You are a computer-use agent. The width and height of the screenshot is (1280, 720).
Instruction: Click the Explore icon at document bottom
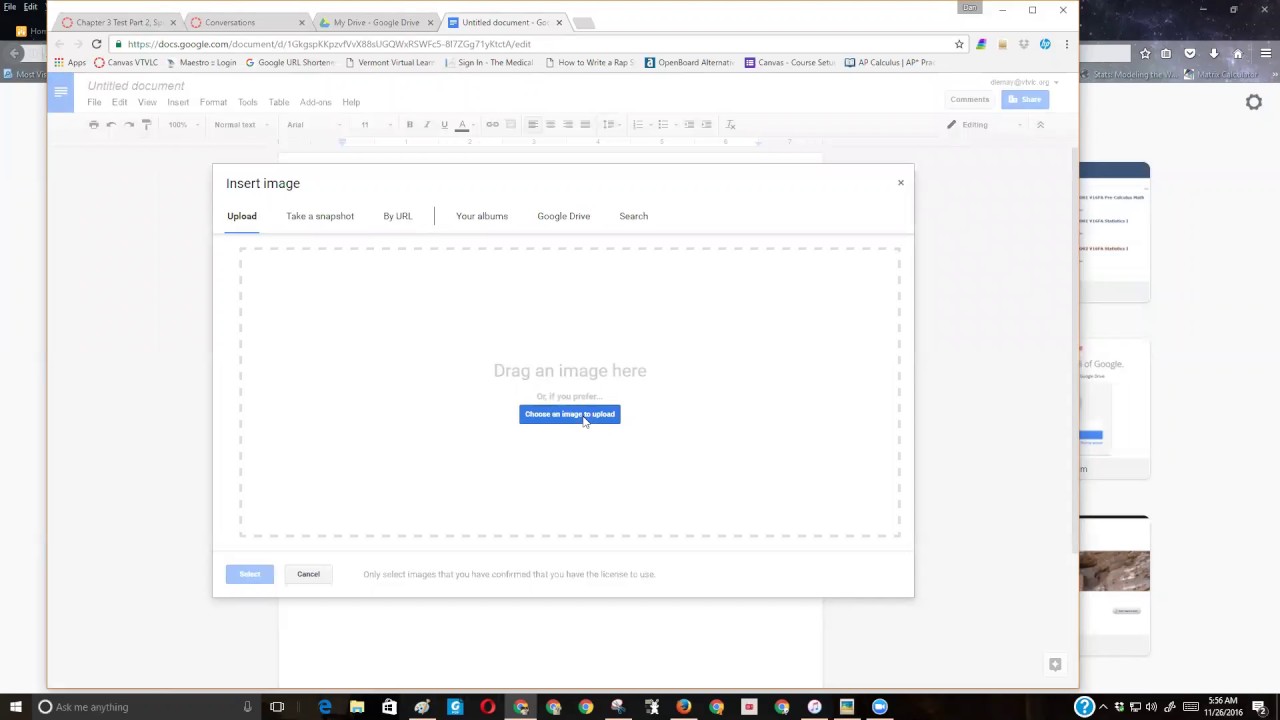[x=1055, y=664]
